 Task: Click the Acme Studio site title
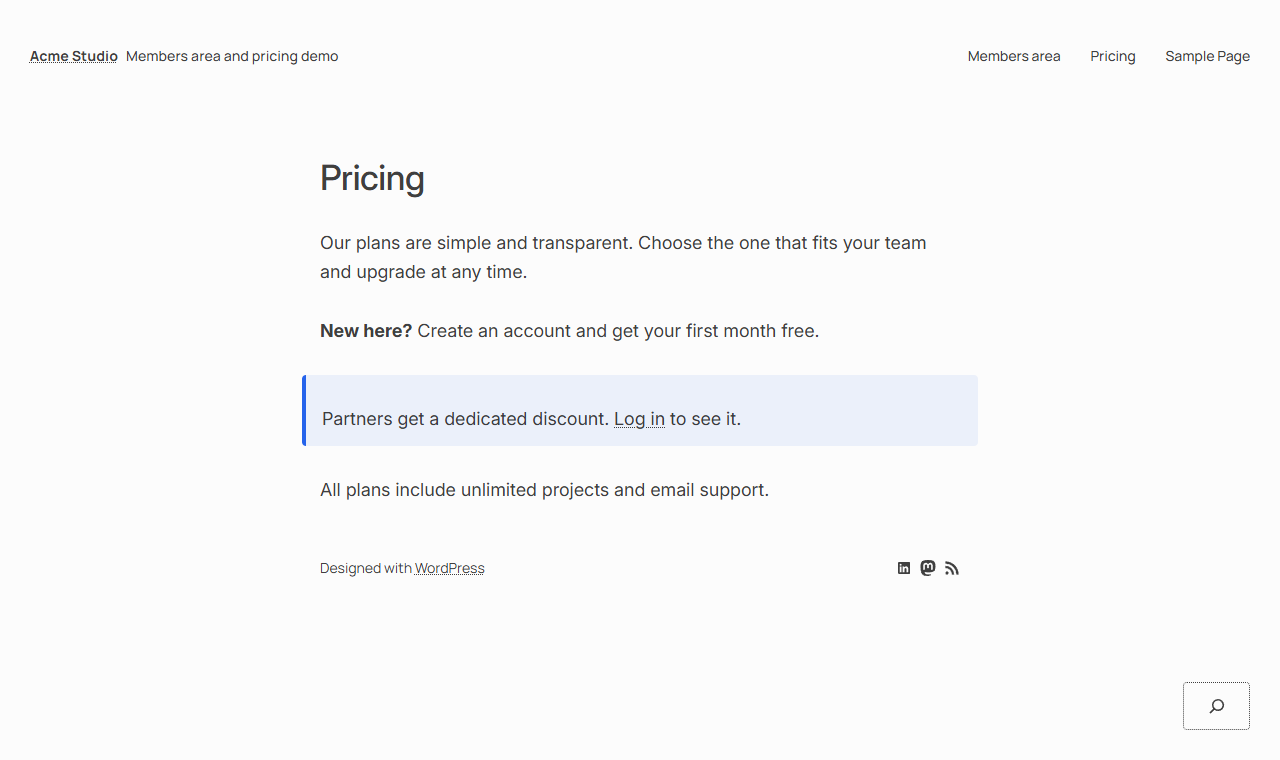[x=74, y=56]
